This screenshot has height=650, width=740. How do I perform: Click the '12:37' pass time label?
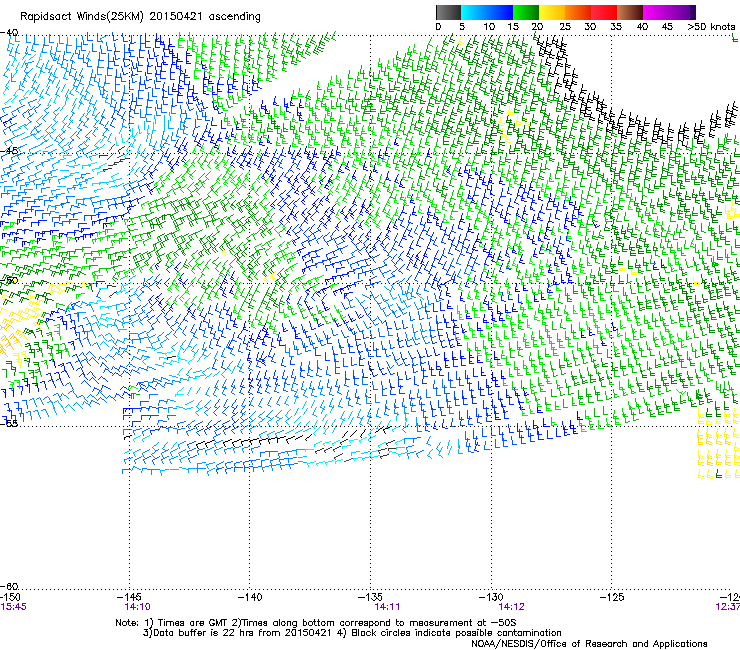(x=728, y=607)
